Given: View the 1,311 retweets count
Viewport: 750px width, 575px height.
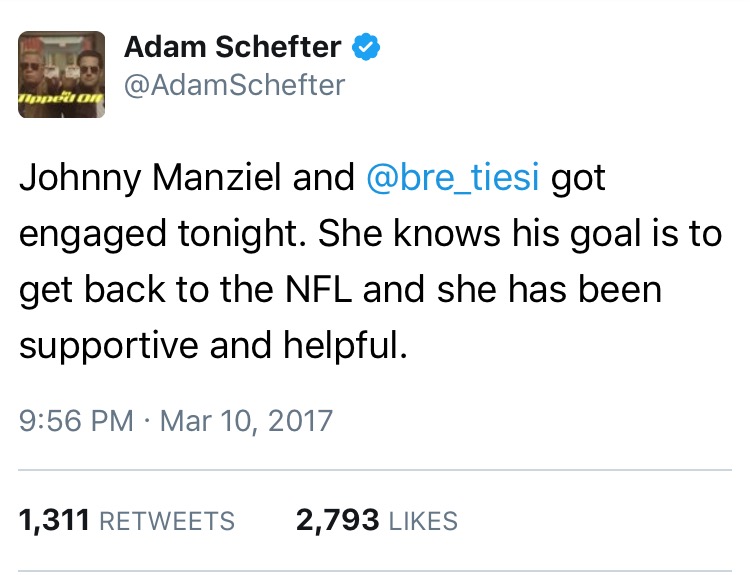Looking at the screenshot, I should (x=55, y=520).
